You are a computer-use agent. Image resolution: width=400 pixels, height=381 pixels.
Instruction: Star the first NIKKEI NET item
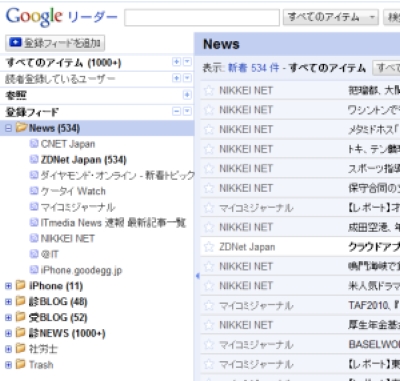(209, 90)
